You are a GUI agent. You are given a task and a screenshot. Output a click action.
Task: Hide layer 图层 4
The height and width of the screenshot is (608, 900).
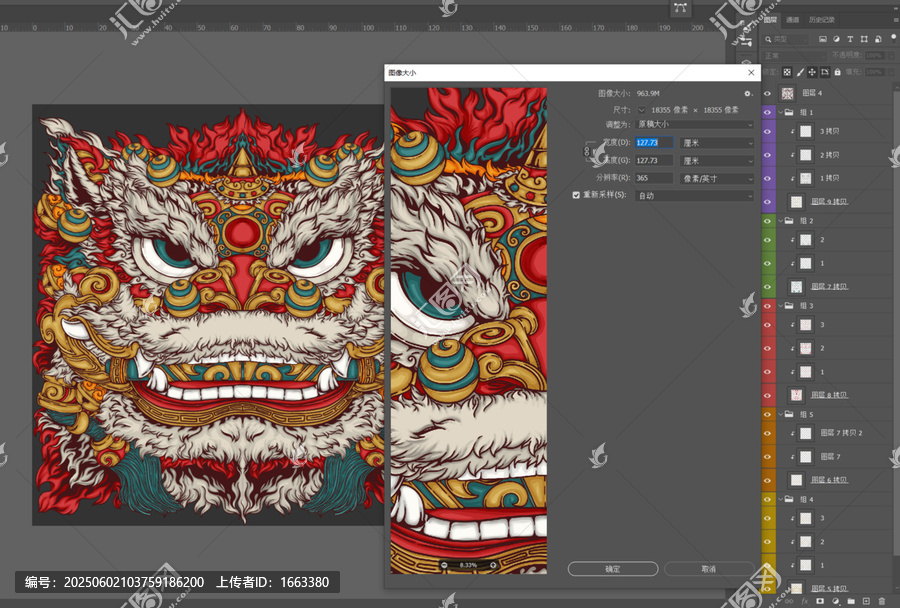click(767, 93)
